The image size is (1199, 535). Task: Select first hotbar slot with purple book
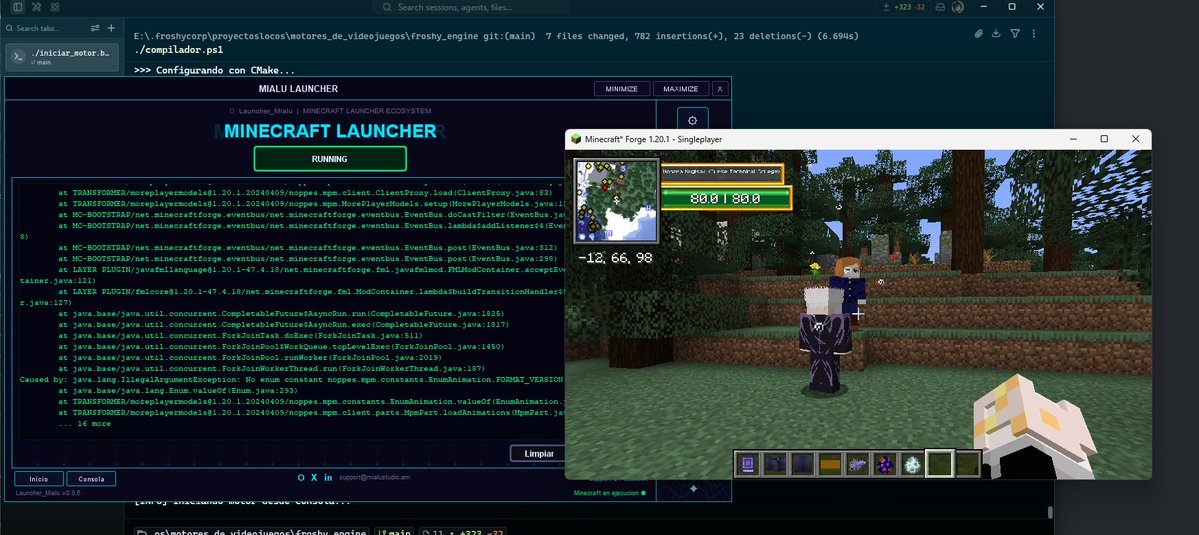click(748, 463)
